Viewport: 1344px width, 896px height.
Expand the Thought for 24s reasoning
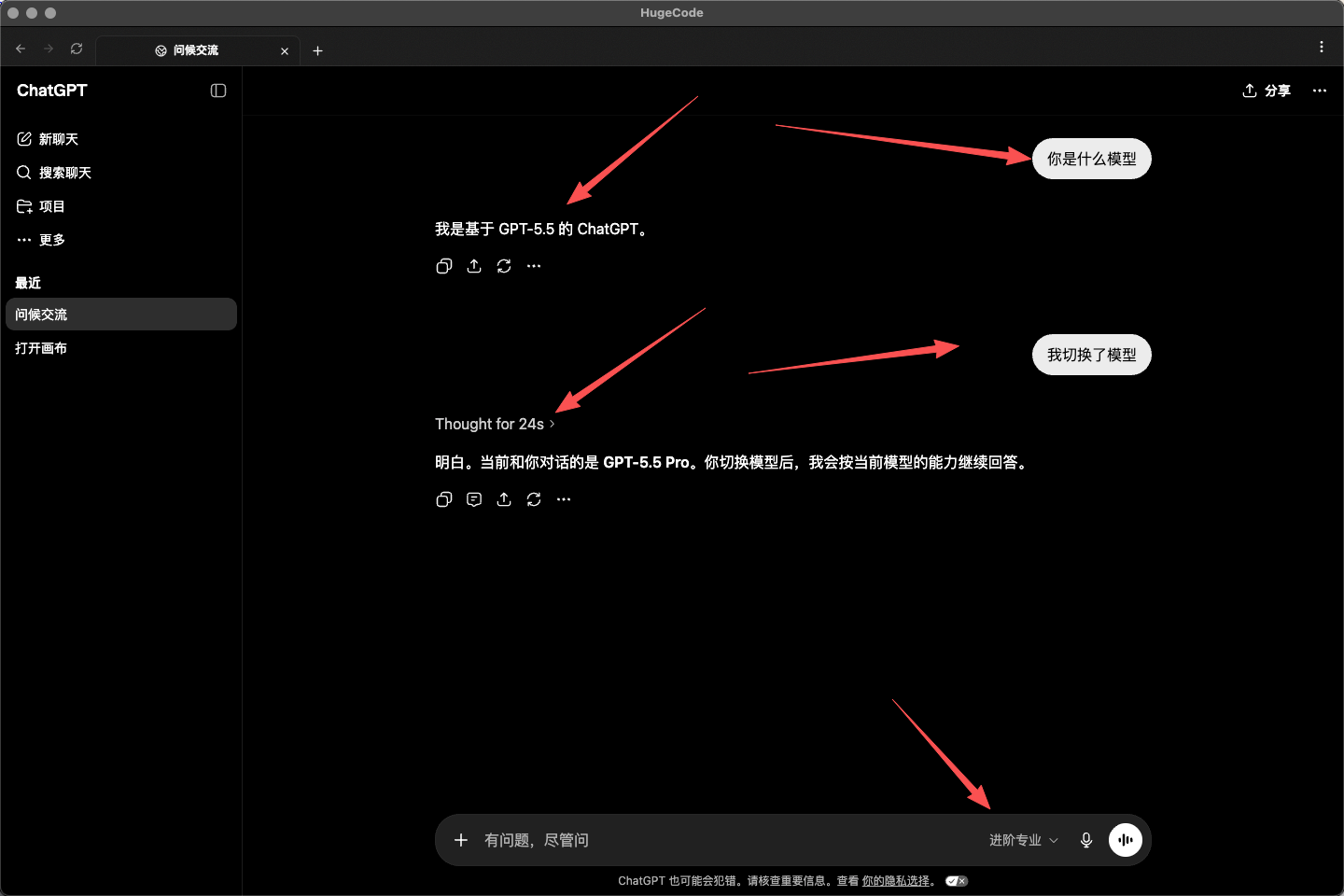pyautogui.click(x=495, y=424)
